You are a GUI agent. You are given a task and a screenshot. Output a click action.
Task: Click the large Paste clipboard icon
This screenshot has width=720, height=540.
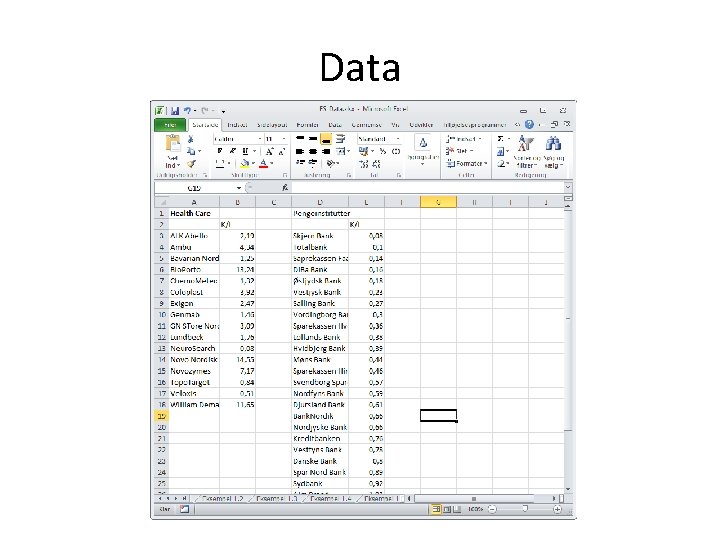coord(173,144)
